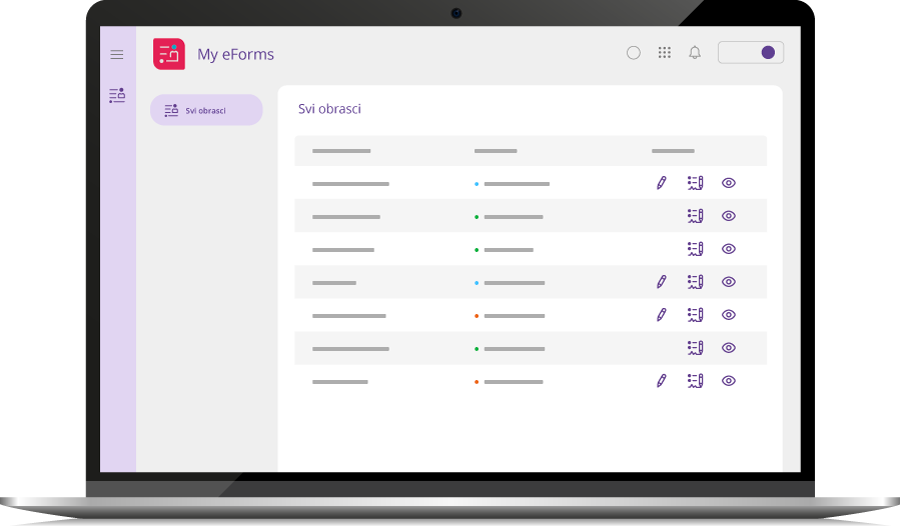Click the eye icon in third row

729,249
